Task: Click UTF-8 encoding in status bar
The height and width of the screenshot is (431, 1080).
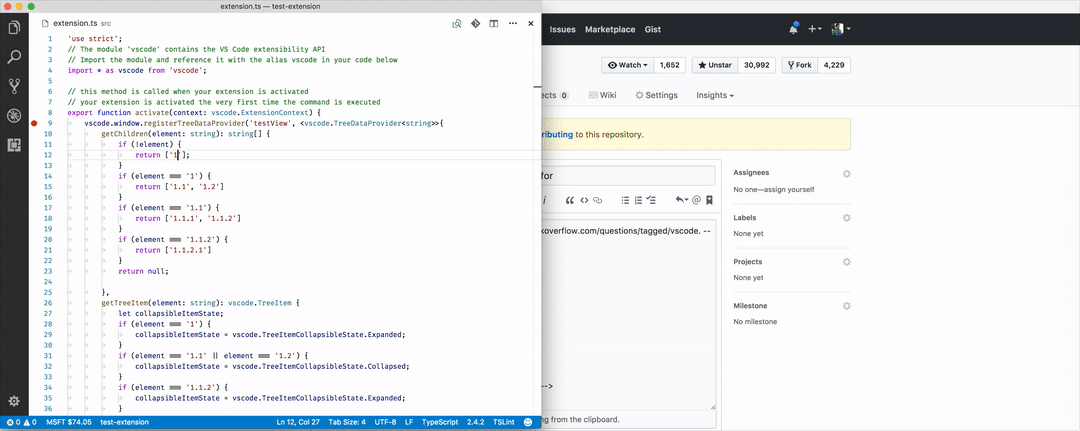Action: click(x=385, y=422)
